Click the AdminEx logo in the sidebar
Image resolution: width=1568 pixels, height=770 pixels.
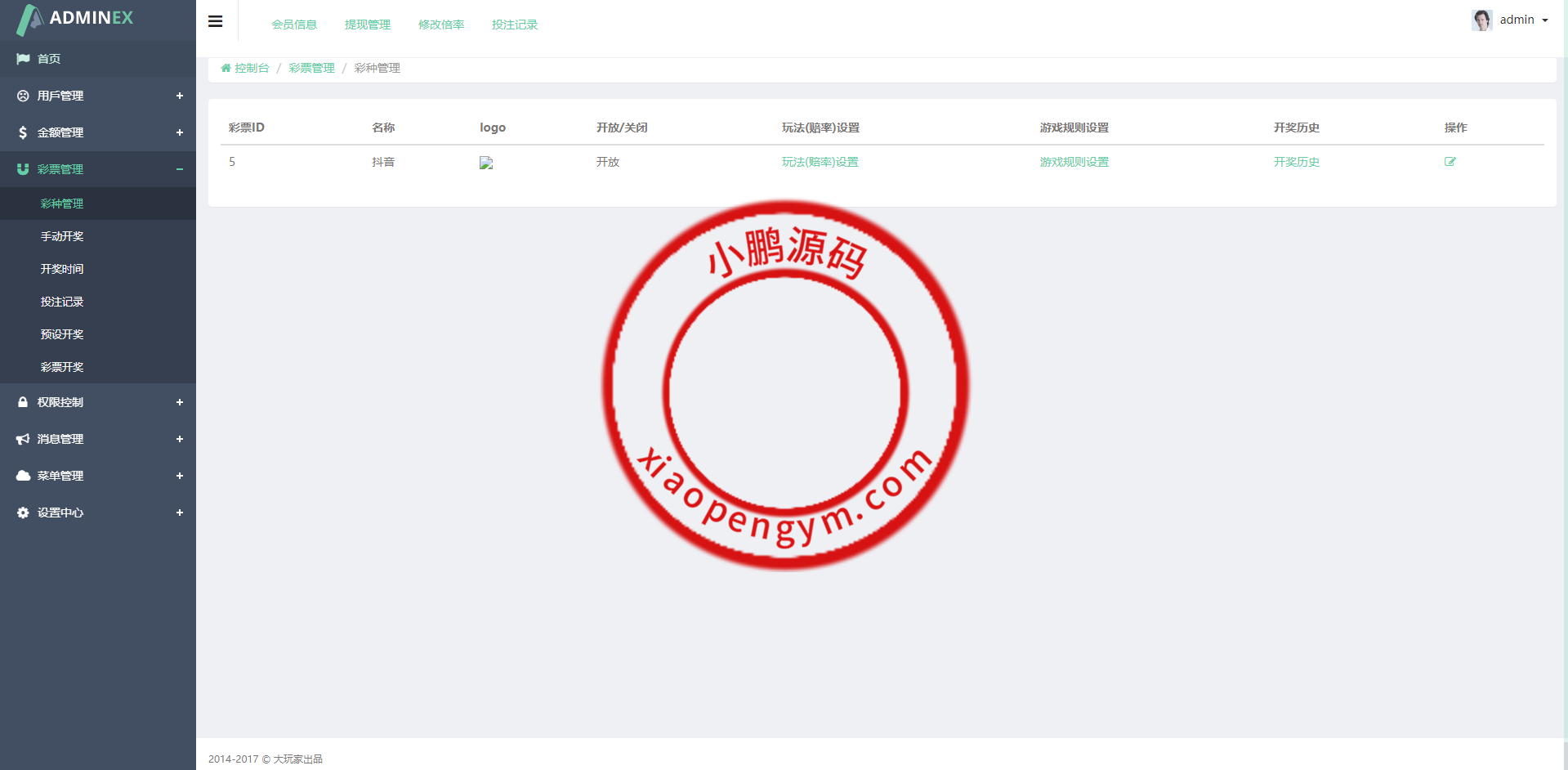(75, 19)
